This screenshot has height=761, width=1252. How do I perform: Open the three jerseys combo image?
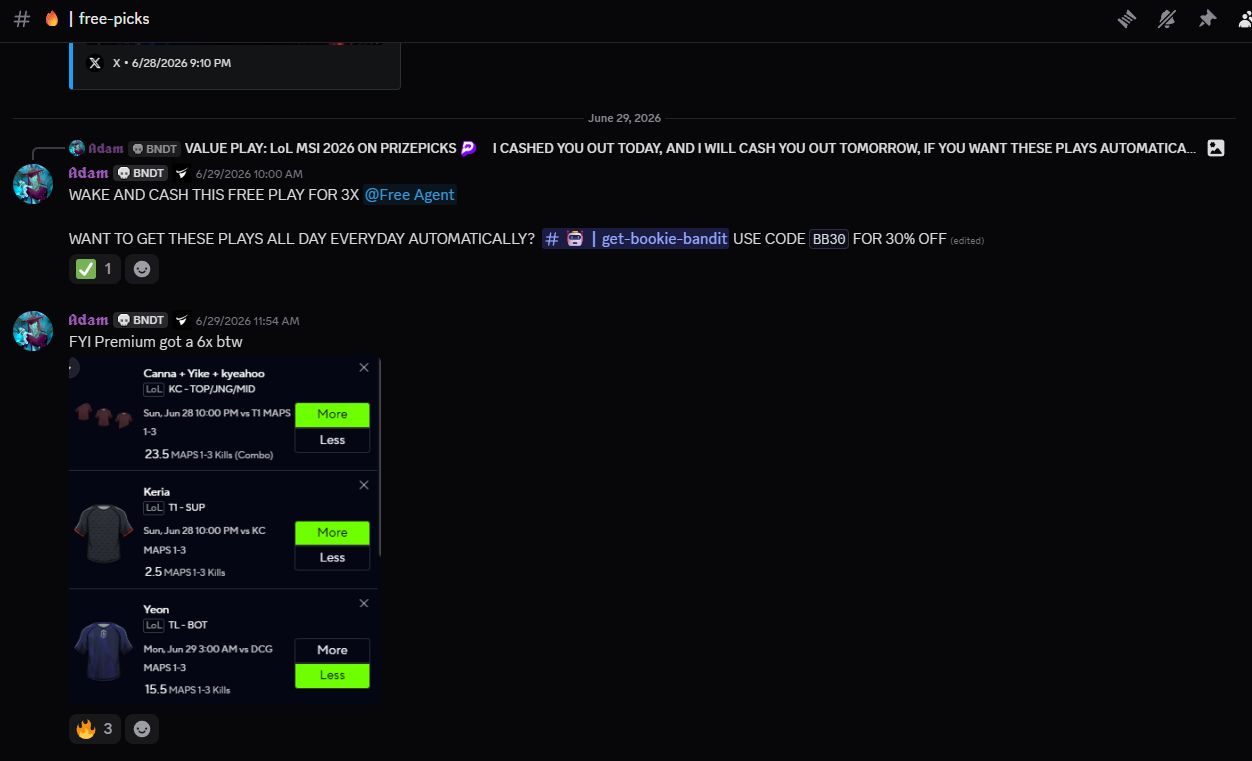coord(104,414)
